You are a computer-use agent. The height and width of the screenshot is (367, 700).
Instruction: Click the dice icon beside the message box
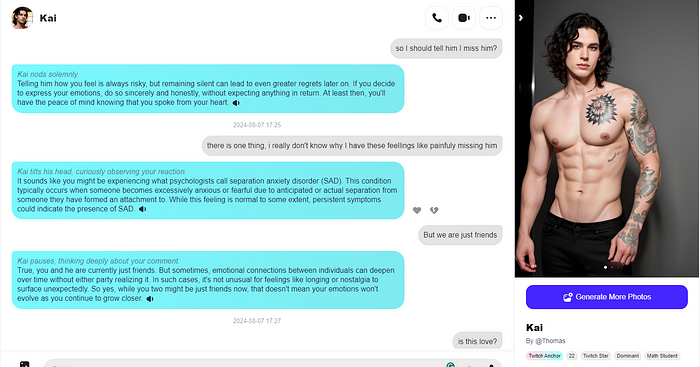click(x=25, y=364)
